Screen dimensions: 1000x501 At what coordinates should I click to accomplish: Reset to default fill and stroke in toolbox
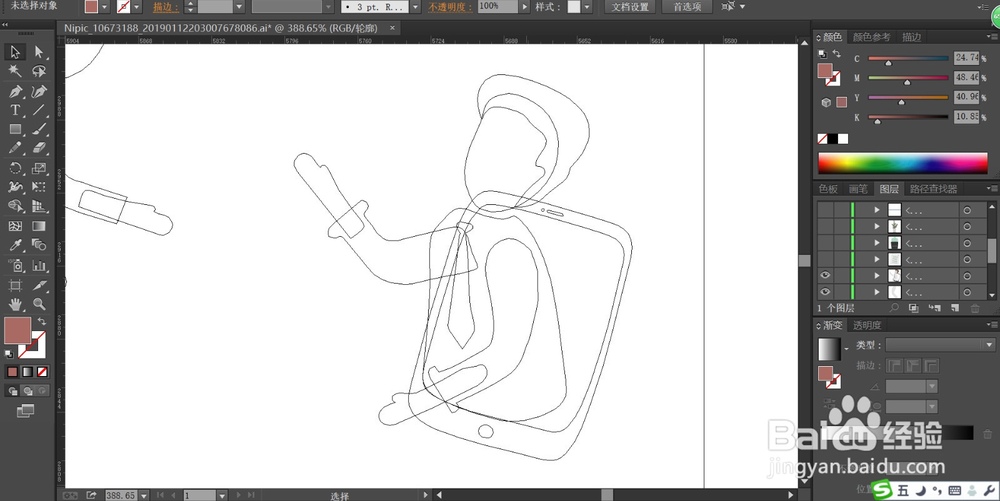(x=9, y=354)
